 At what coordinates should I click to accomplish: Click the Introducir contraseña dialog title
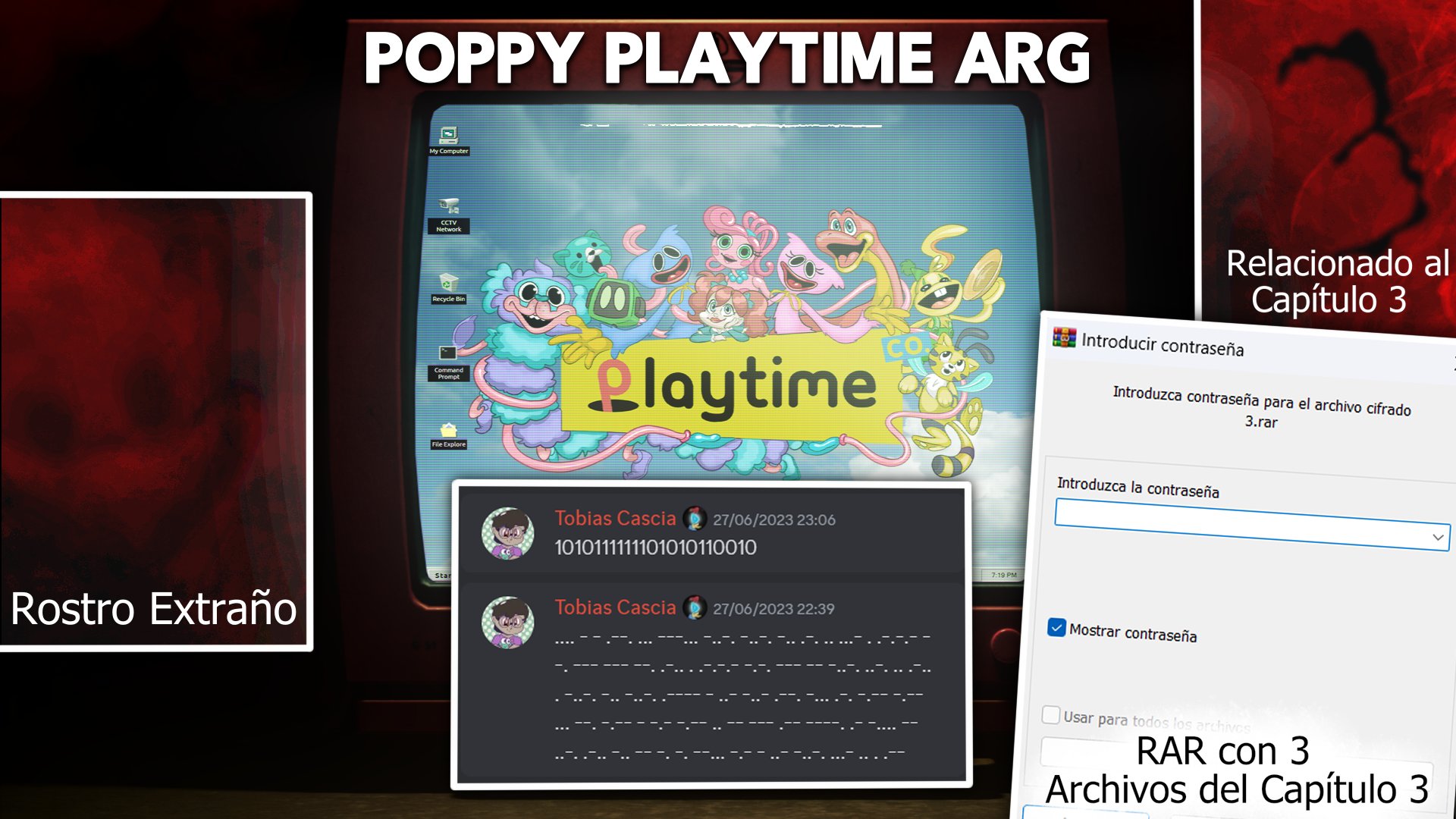[x=1163, y=345]
